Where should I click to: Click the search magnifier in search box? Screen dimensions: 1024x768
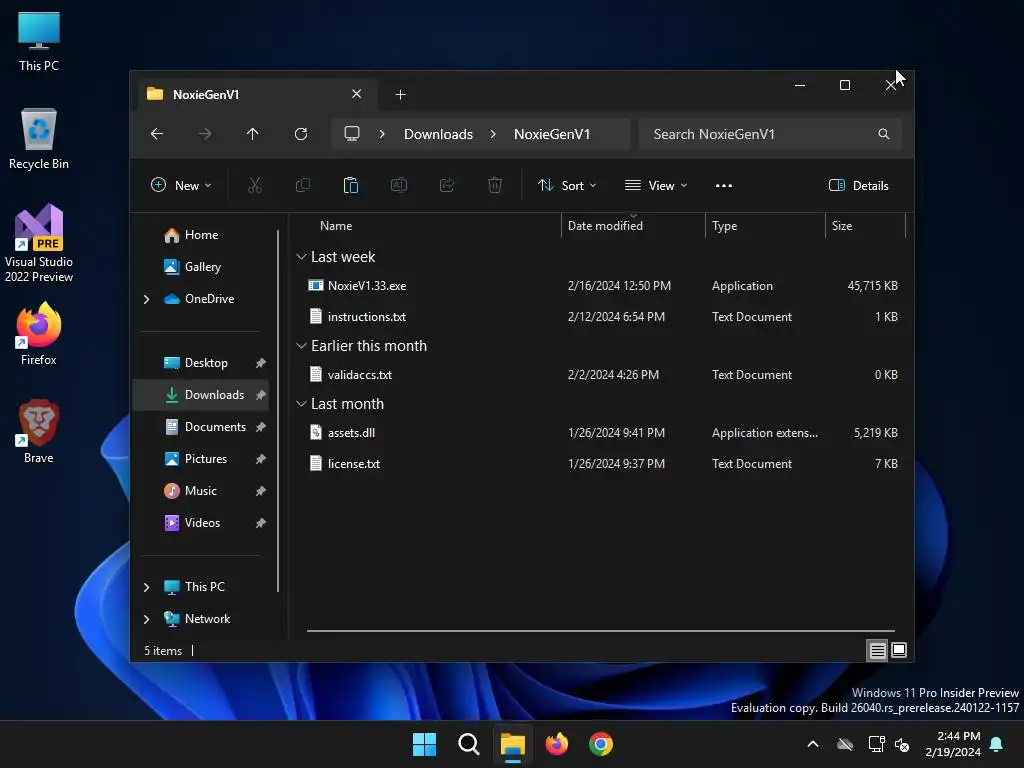point(884,134)
